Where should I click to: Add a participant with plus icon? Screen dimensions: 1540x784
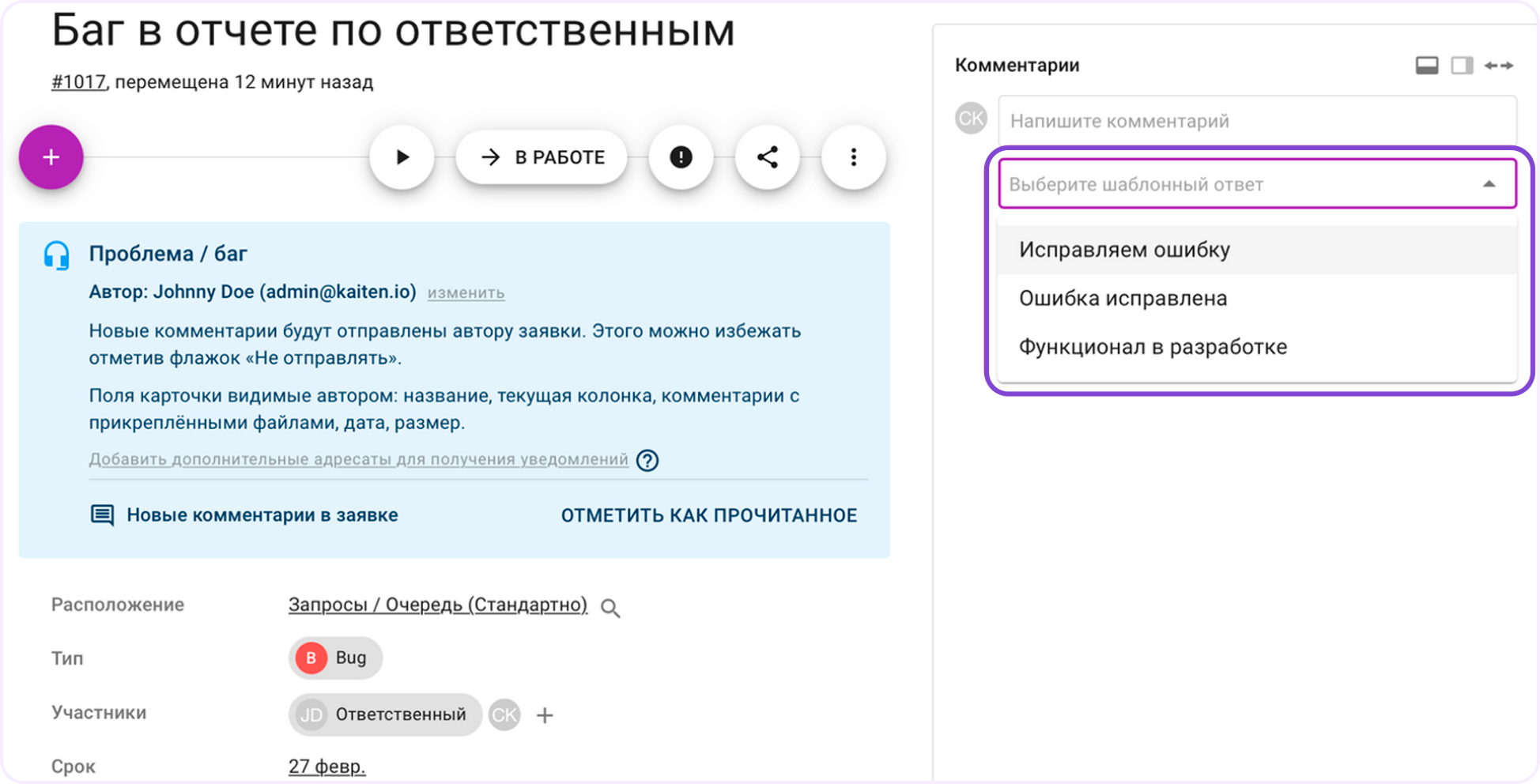(x=545, y=715)
